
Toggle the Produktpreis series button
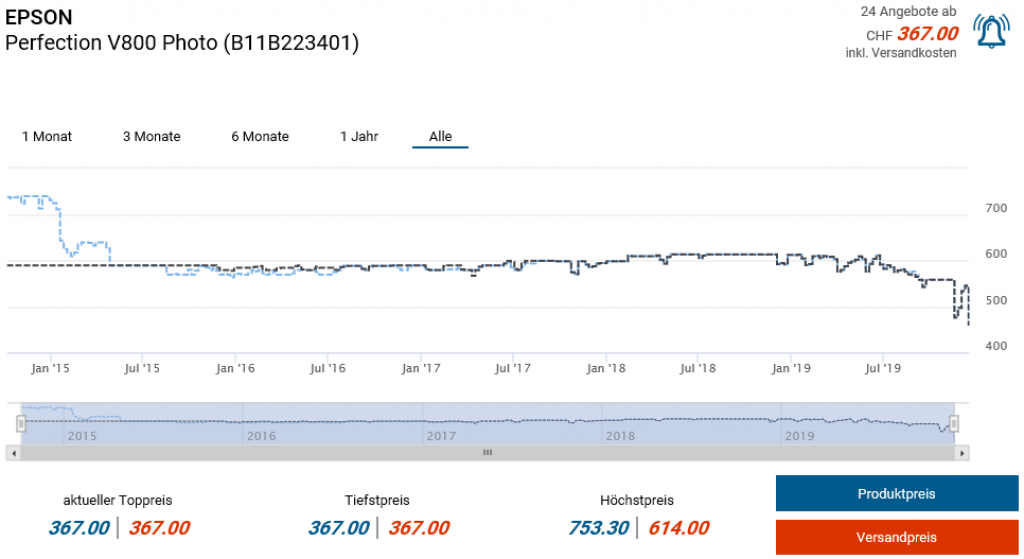click(896, 494)
